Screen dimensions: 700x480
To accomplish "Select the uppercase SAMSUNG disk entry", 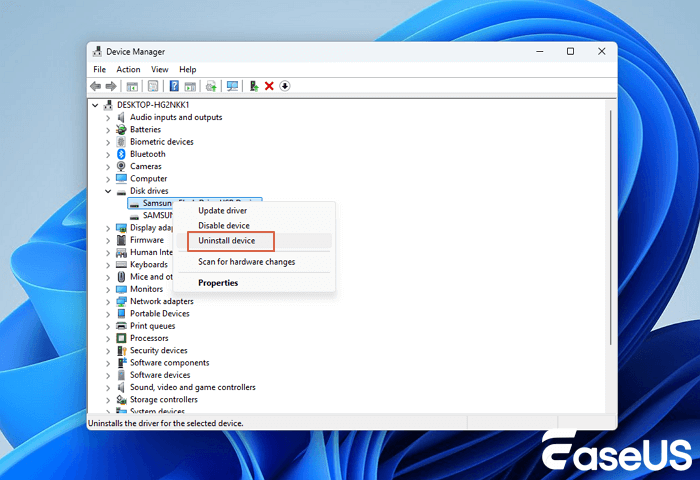I will pos(158,215).
